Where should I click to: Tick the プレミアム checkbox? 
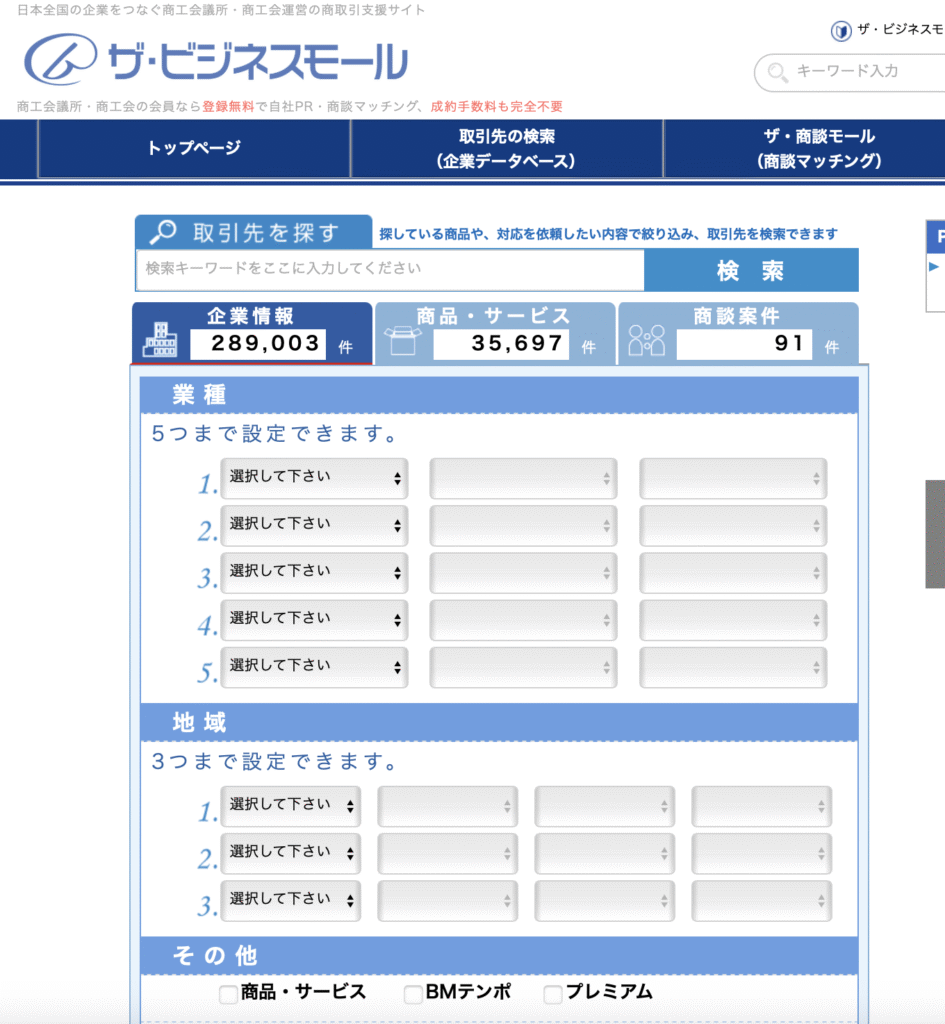[x=553, y=994]
